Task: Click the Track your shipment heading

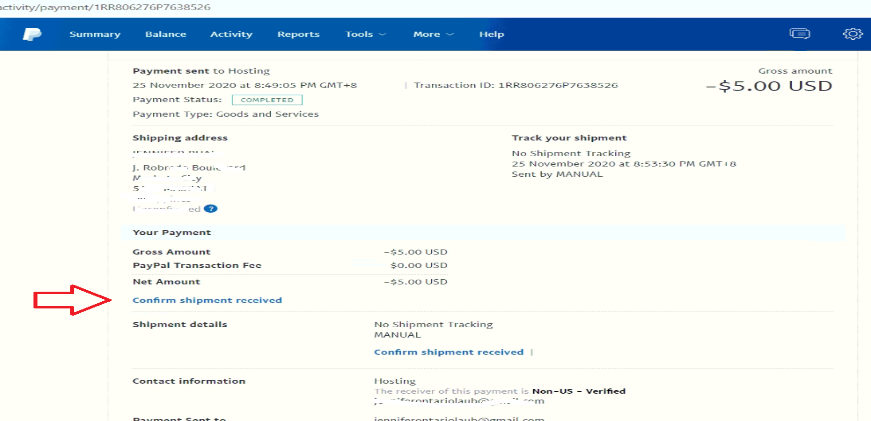Action: coord(569,138)
